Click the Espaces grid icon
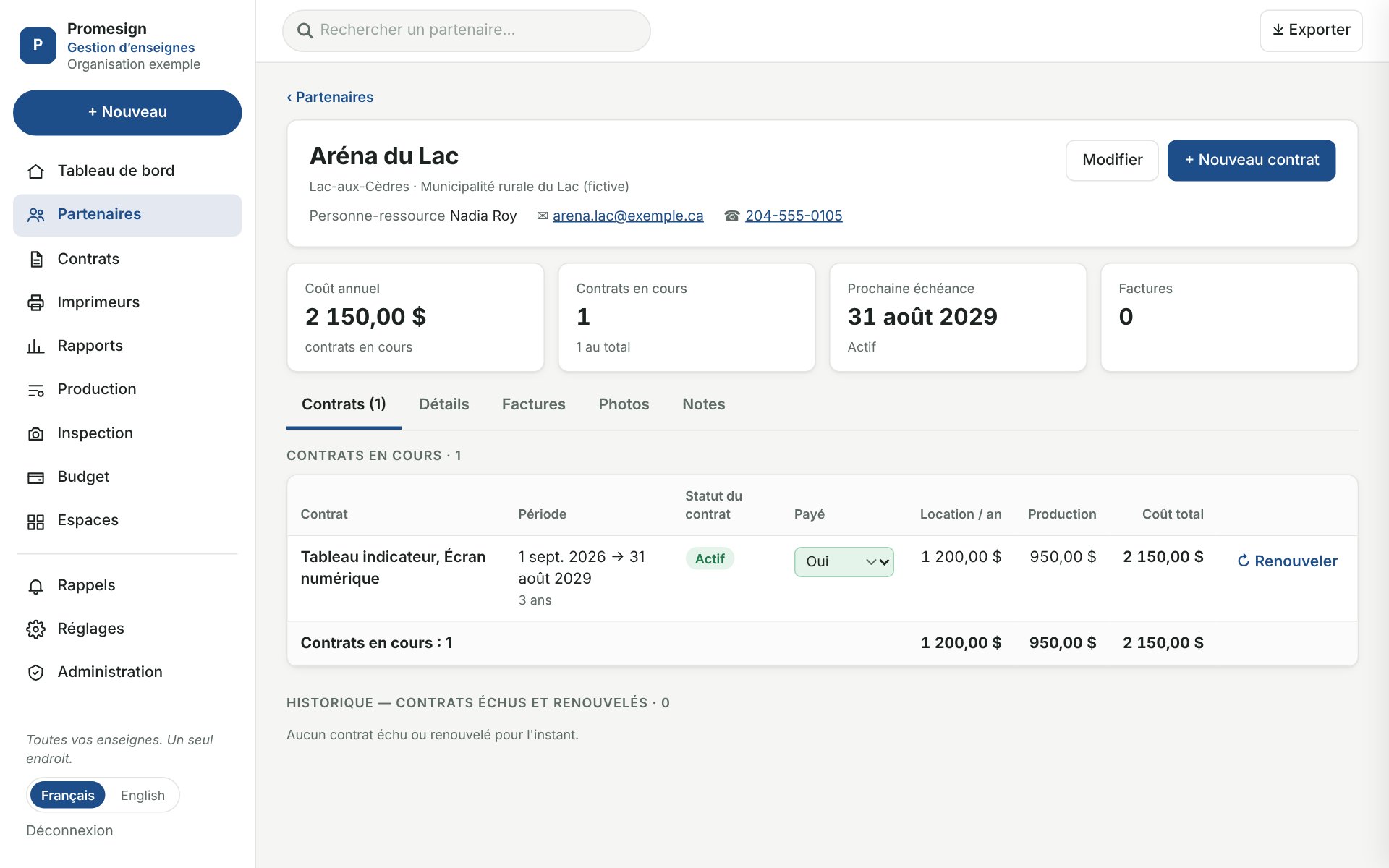 35,521
